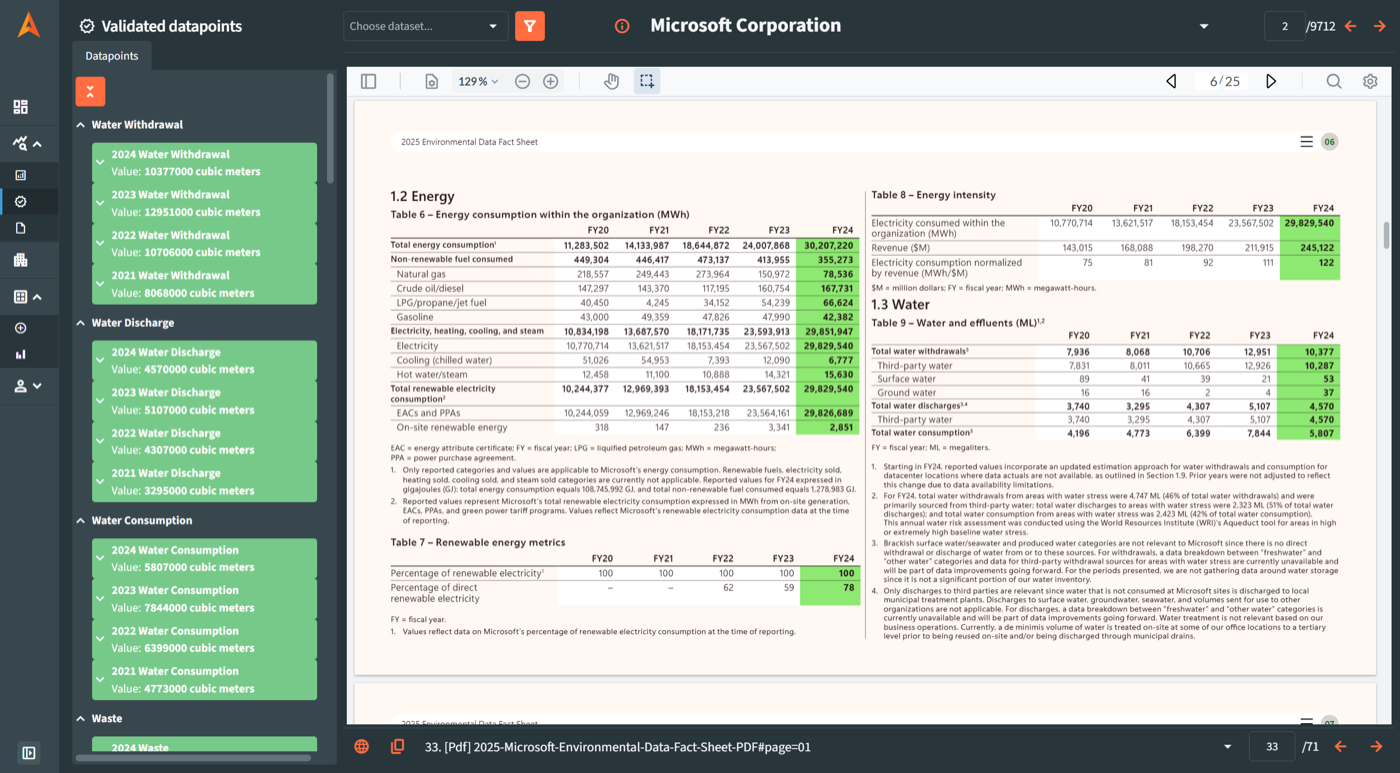This screenshot has width=1400, height=773.
Task: Click the PDF page number field 6/25
Action: [x=1224, y=81]
